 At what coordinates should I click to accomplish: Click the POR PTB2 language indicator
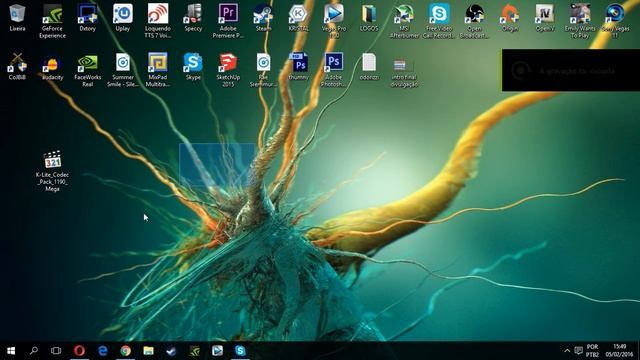click(x=593, y=351)
